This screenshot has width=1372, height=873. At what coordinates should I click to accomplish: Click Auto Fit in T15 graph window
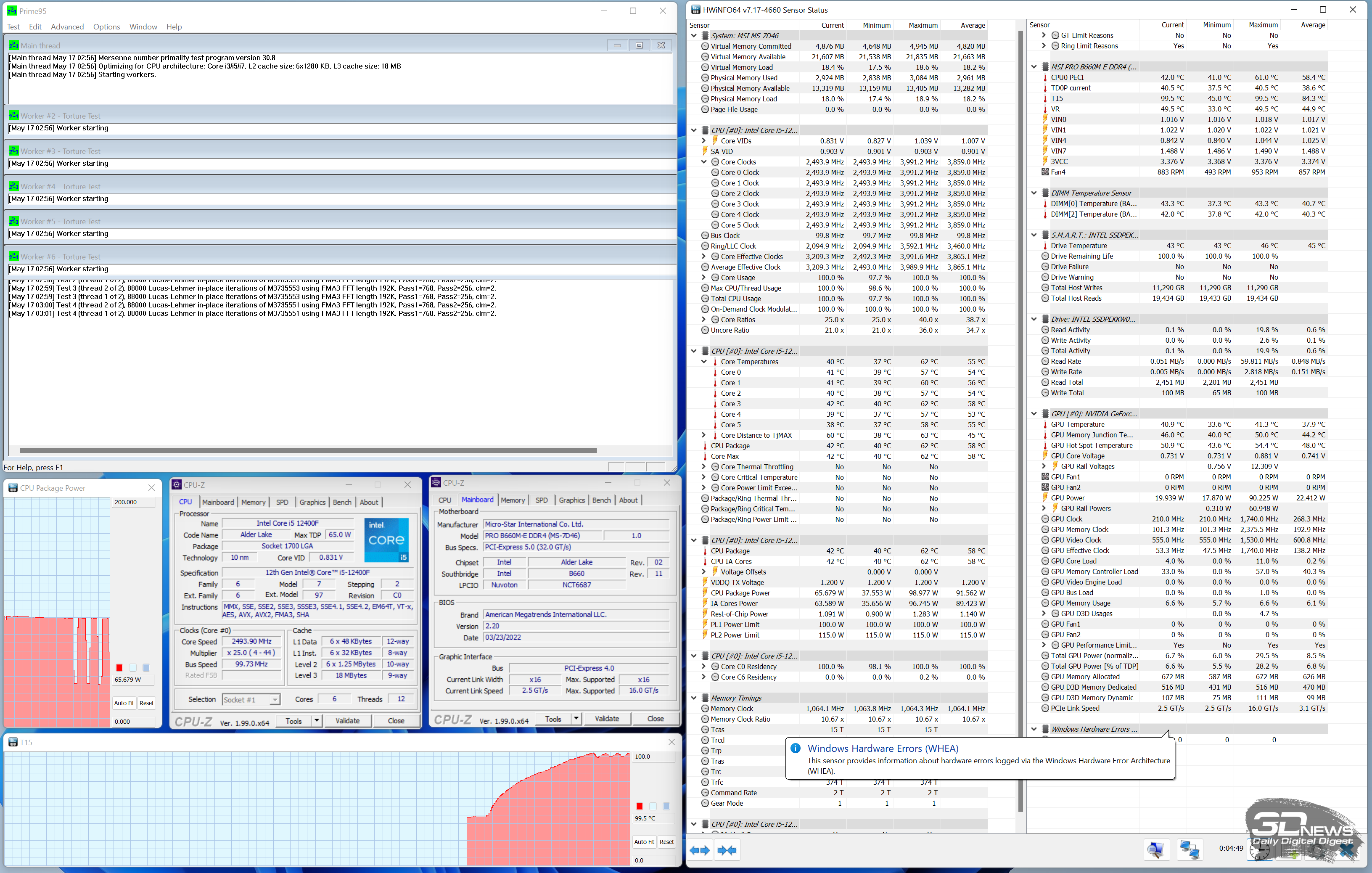point(645,841)
